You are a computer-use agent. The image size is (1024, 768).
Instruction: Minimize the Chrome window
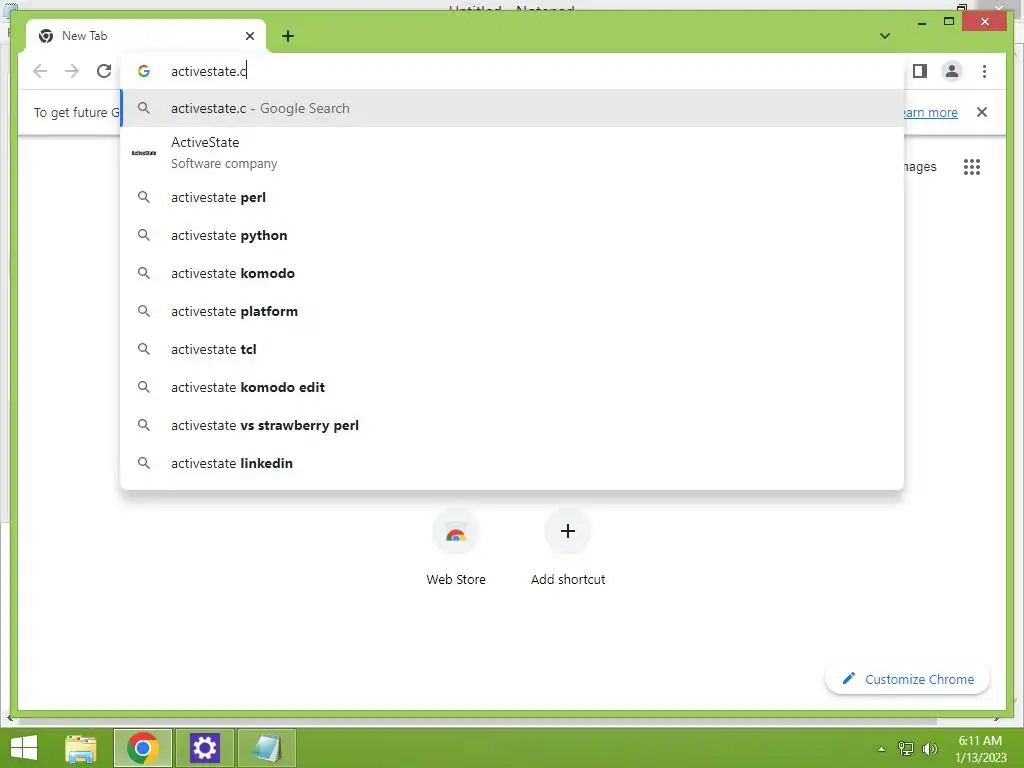coord(922,22)
